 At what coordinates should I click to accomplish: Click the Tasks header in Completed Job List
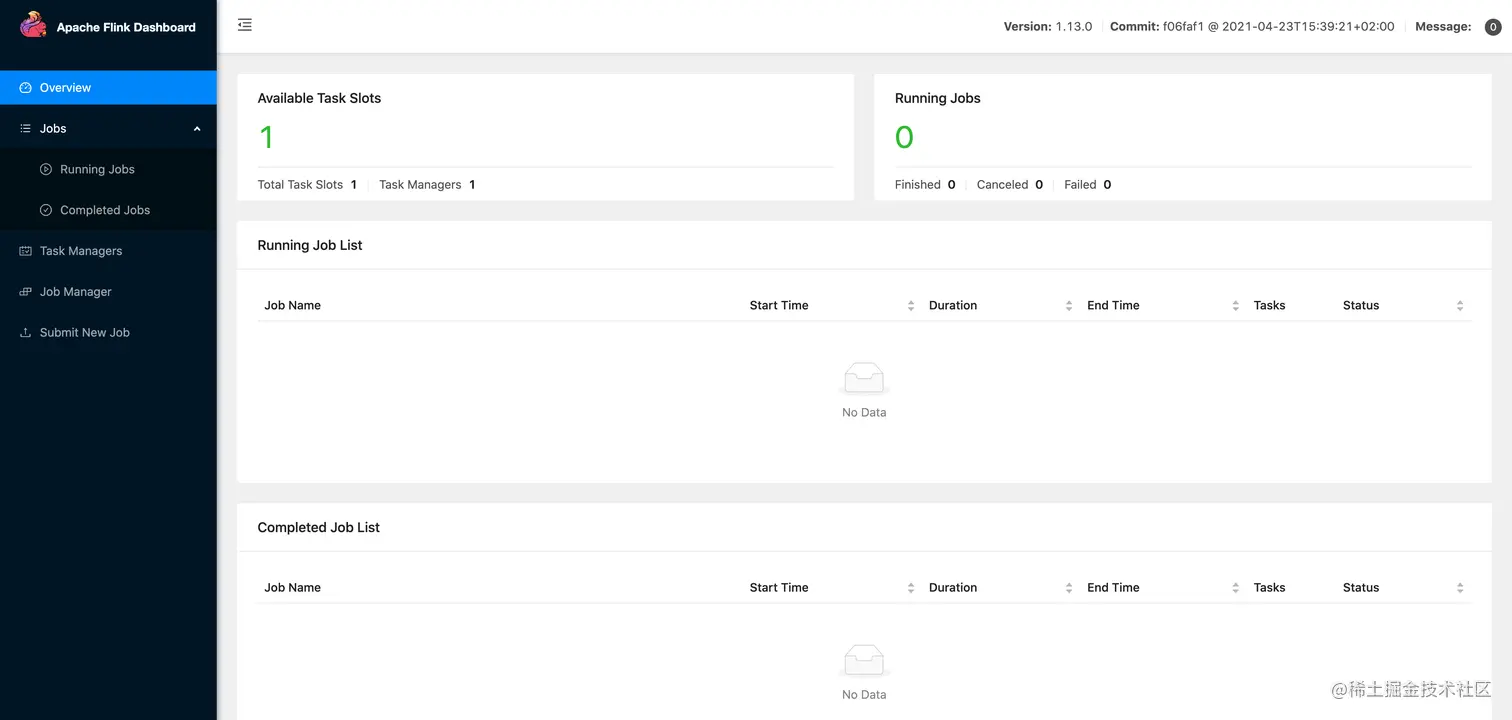1269,588
